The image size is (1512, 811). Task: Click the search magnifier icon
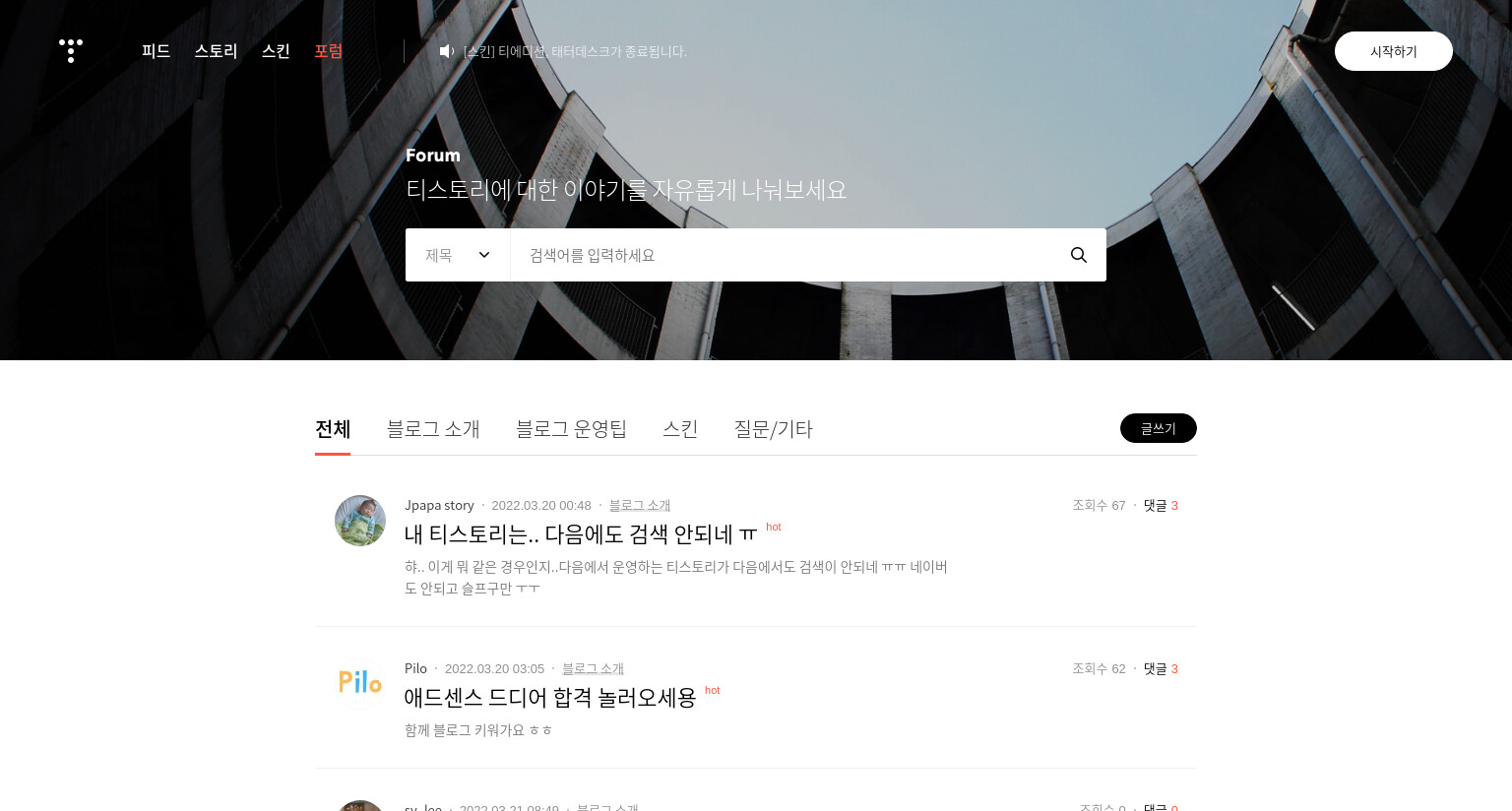coord(1079,255)
